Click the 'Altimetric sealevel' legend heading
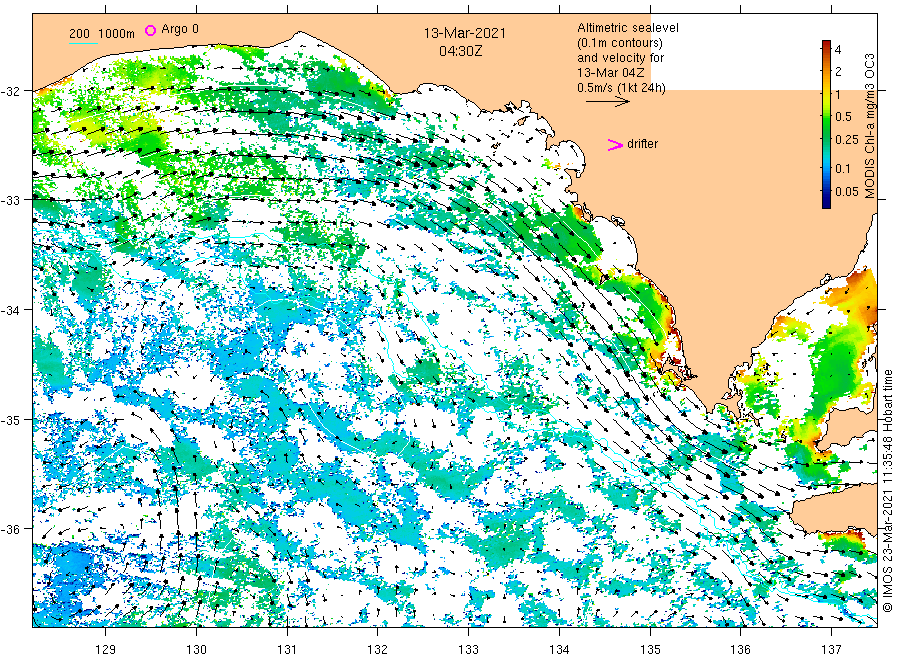900x660 pixels. tap(627, 28)
